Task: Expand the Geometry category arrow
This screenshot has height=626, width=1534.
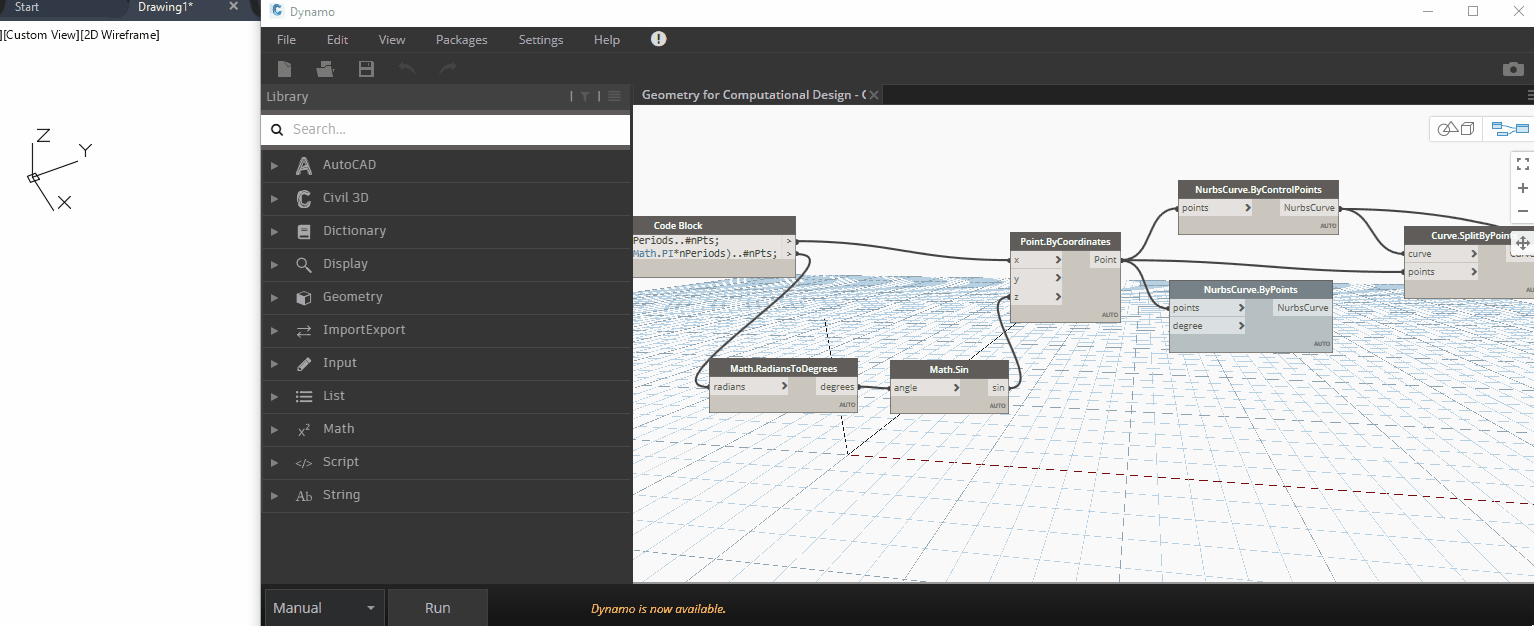Action: (275, 298)
